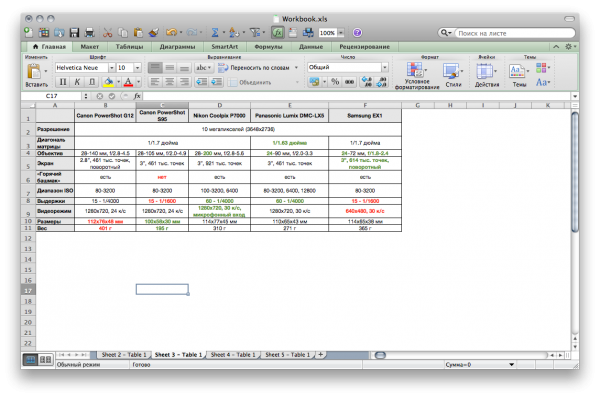Screen dimensions: 600x398
Task: Open number format 'Общий' dropdown
Action: (385, 67)
